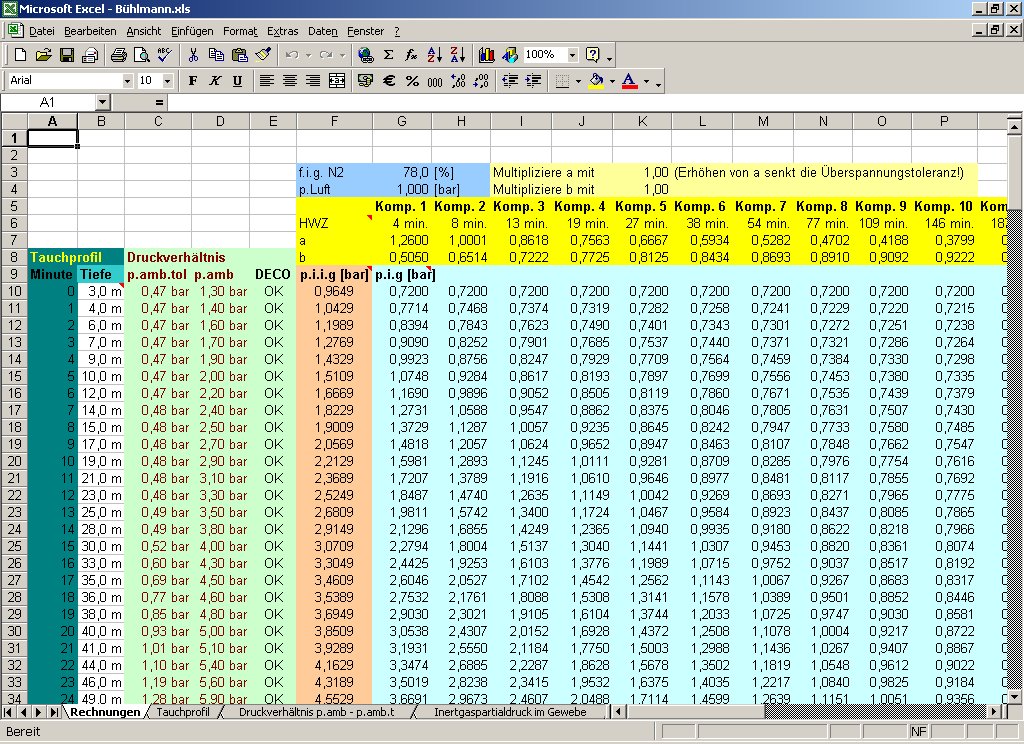Apply the 000 thousands separator style
Screen dimensions: 1024x744
click(x=435, y=81)
